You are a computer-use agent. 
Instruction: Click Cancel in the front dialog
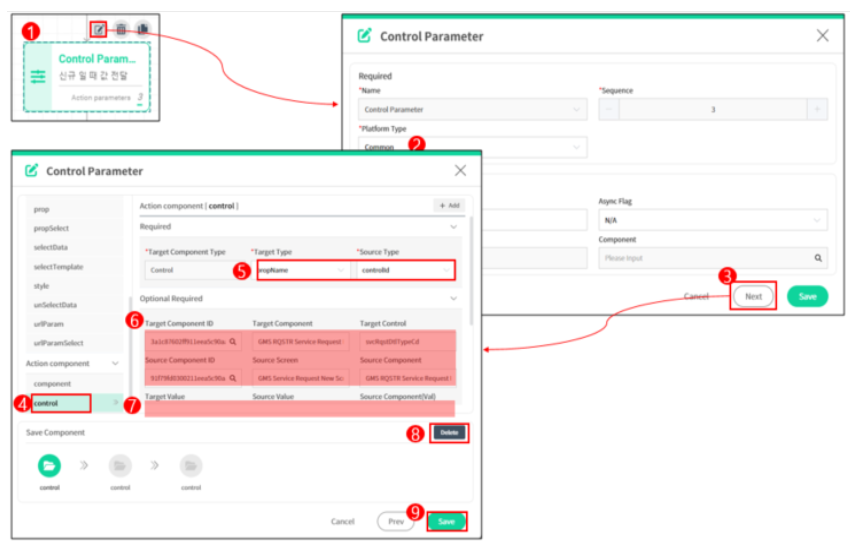[342, 521]
